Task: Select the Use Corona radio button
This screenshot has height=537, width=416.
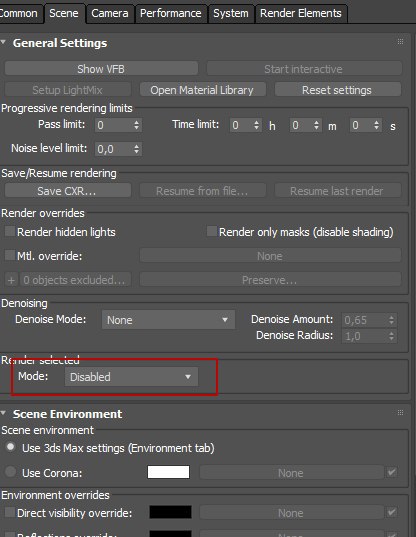Action: tap(11, 472)
